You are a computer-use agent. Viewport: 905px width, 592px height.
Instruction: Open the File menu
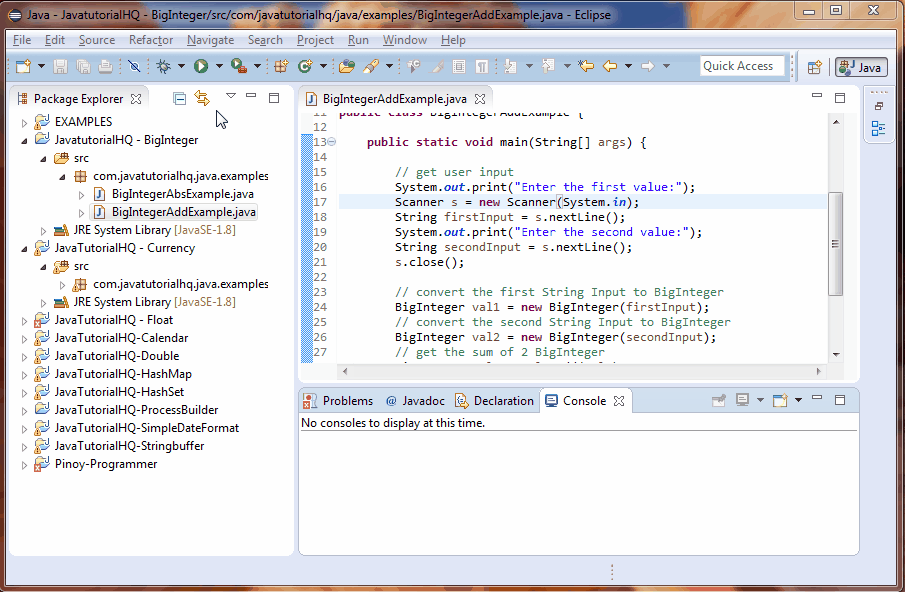[x=22, y=40]
